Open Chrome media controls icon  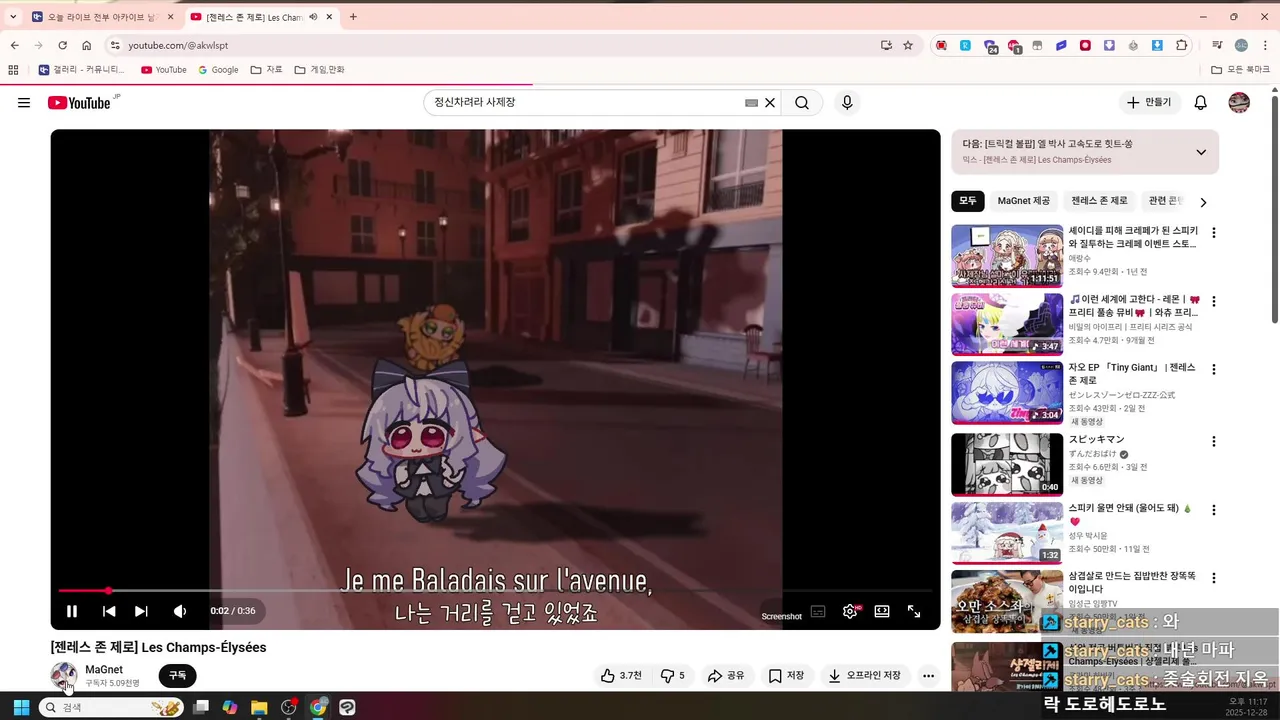pyautogui.click(x=1217, y=45)
